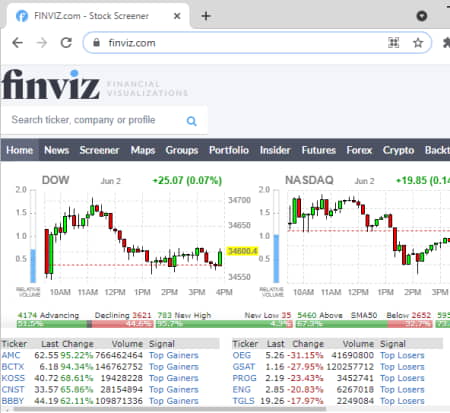This screenshot has height=413, width=450.
Task: Open the Forex menu item
Action: click(x=359, y=150)
